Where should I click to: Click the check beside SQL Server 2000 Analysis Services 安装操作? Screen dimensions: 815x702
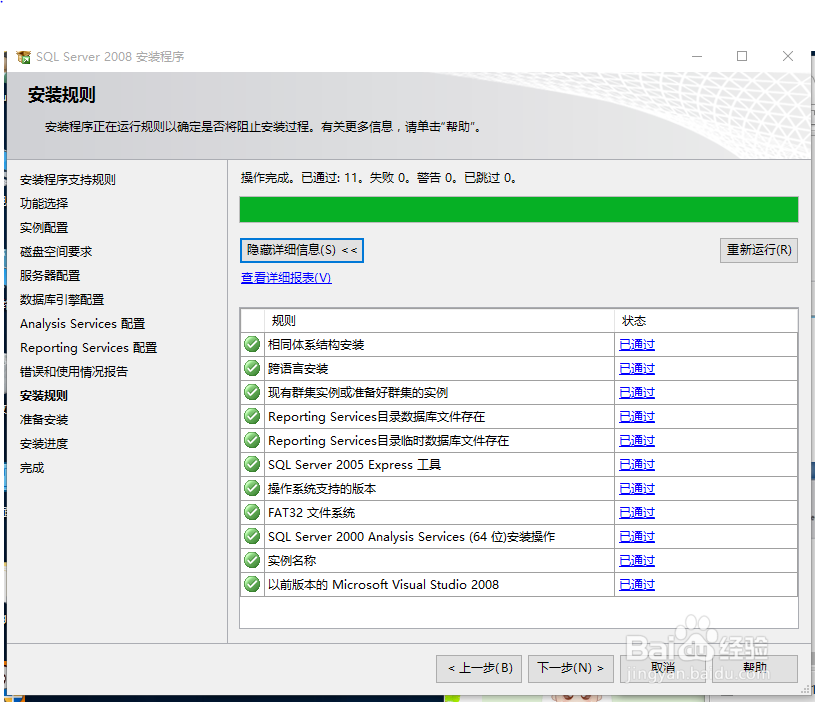pos(251,536)
